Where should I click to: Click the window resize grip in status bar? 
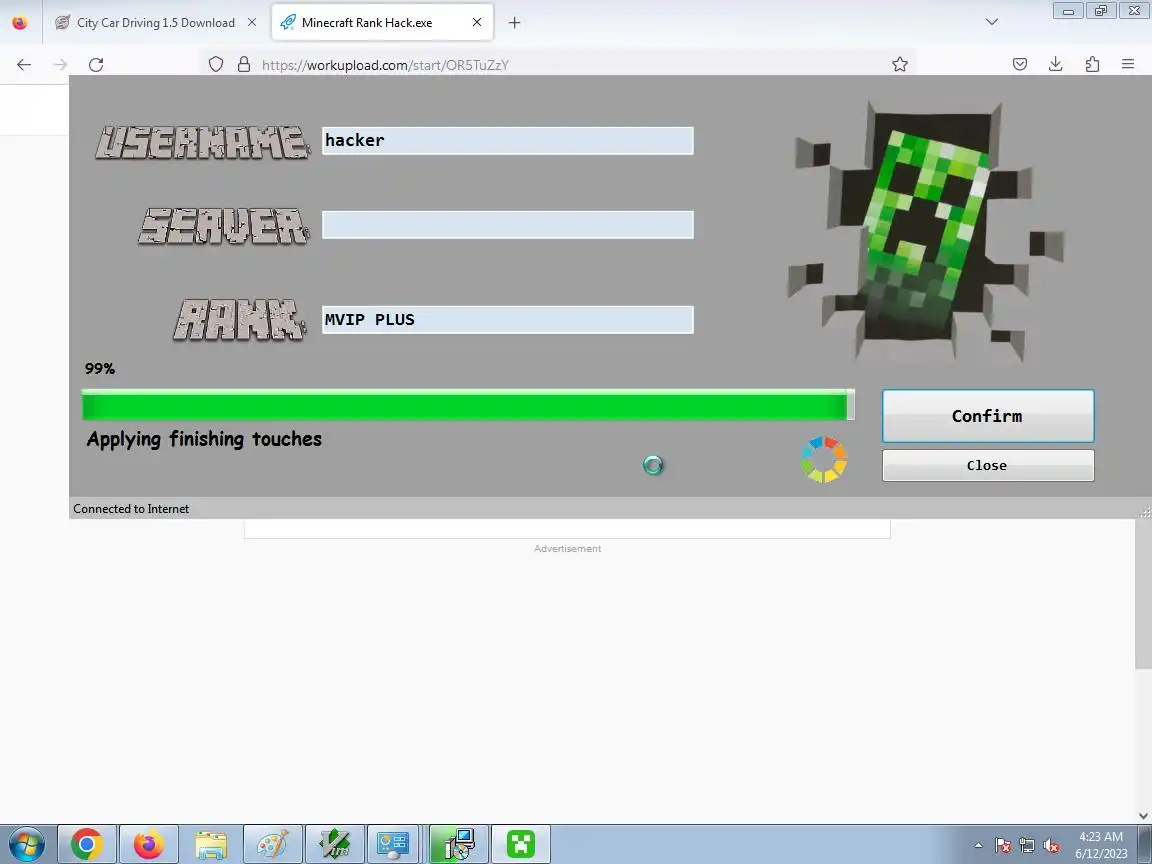point(1145,511)
